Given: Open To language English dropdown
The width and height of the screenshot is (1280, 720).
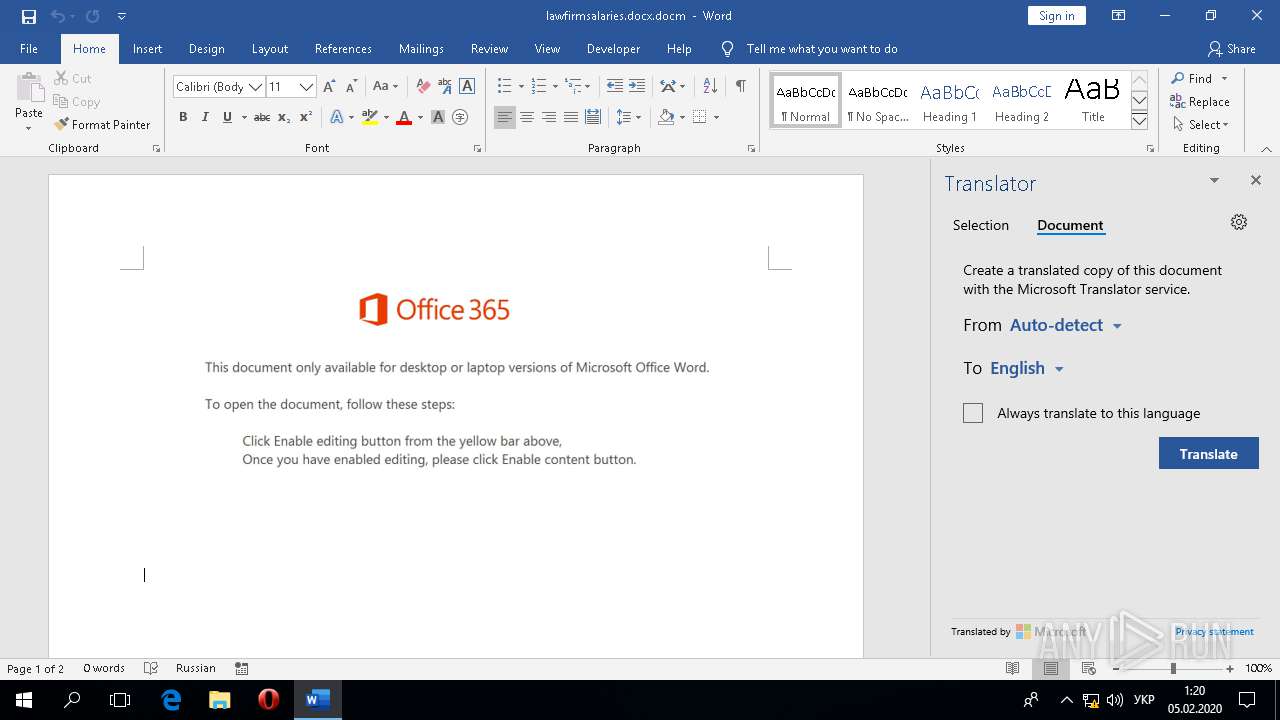Looking at the screenshot, I should tap(1027, 368).
